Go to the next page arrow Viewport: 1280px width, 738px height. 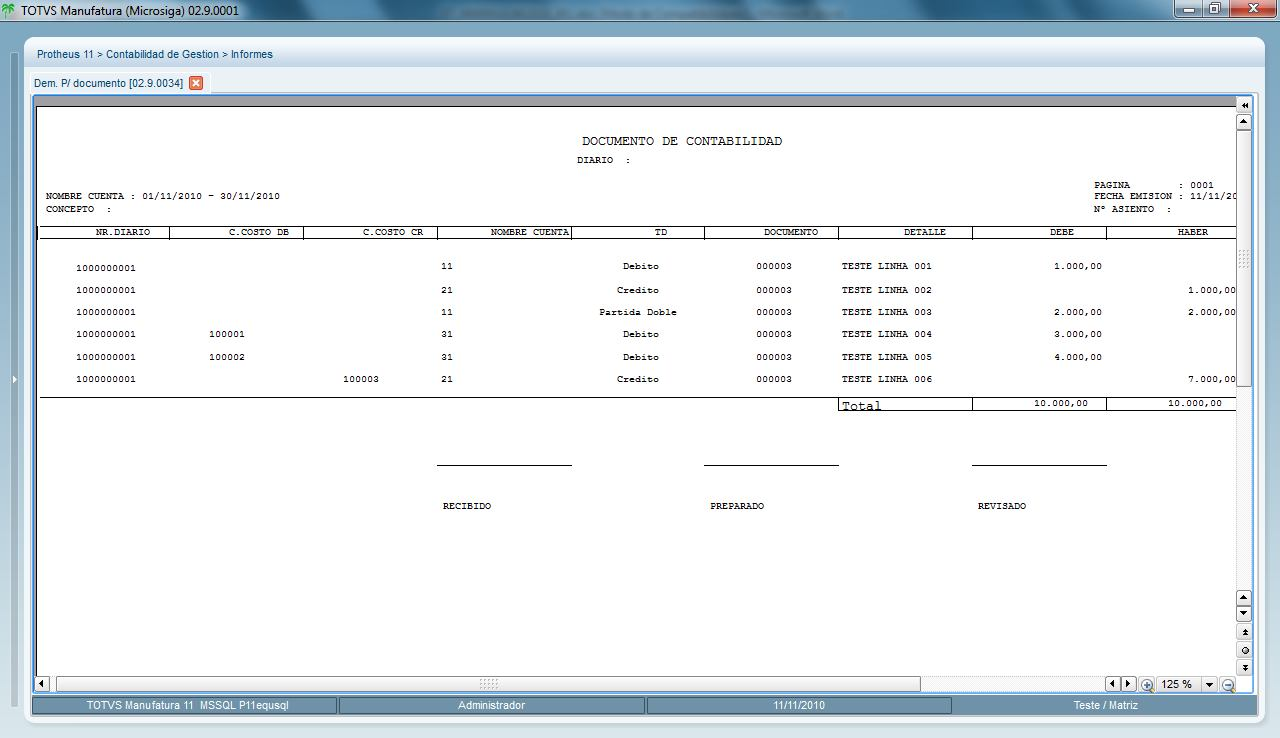[x=1129, y=684]
